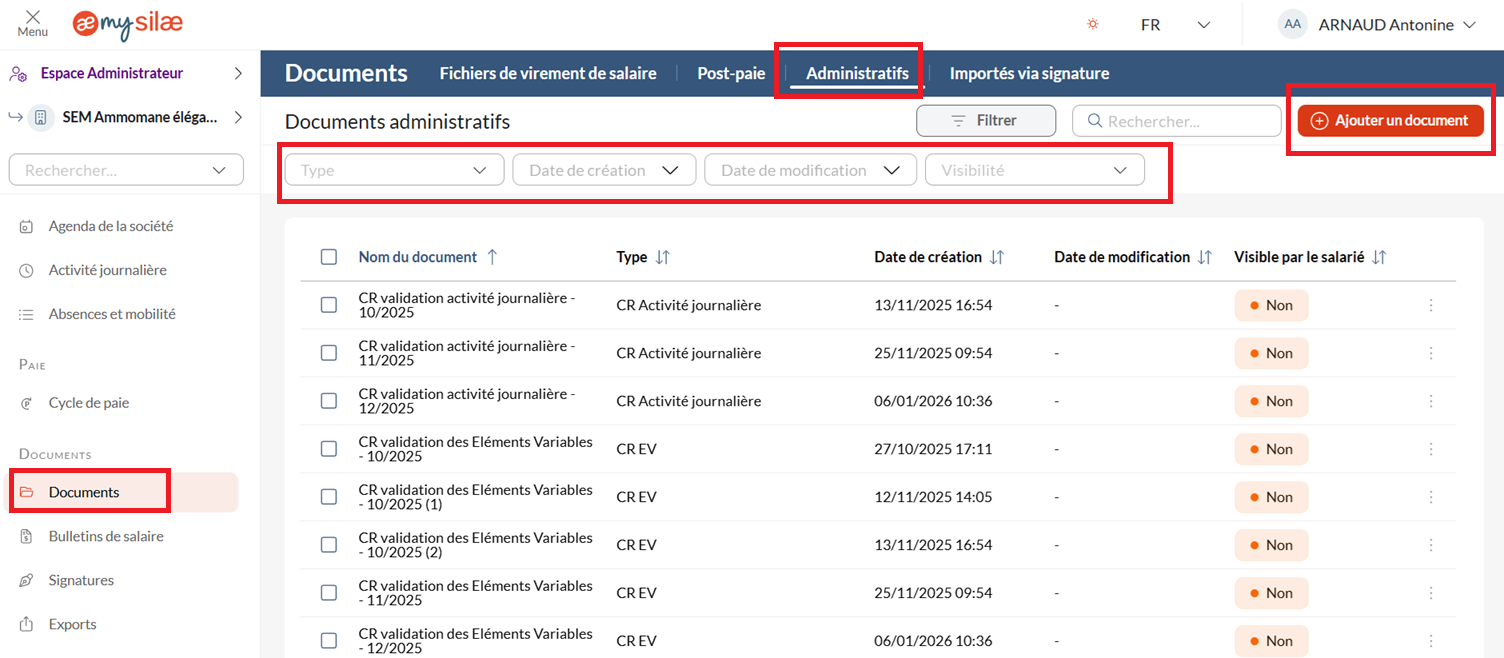1504x658 pixels.
Task: Open the Visibilité filter dropdown
Action: coord(1034,170)
